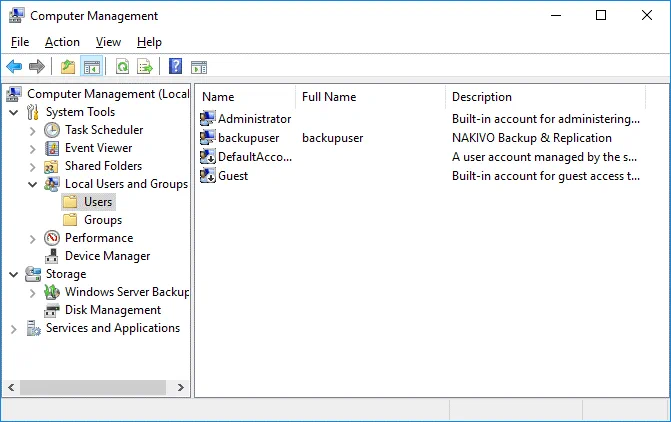
Task: Select Event Viewer in System Tools
Action: 98,148
